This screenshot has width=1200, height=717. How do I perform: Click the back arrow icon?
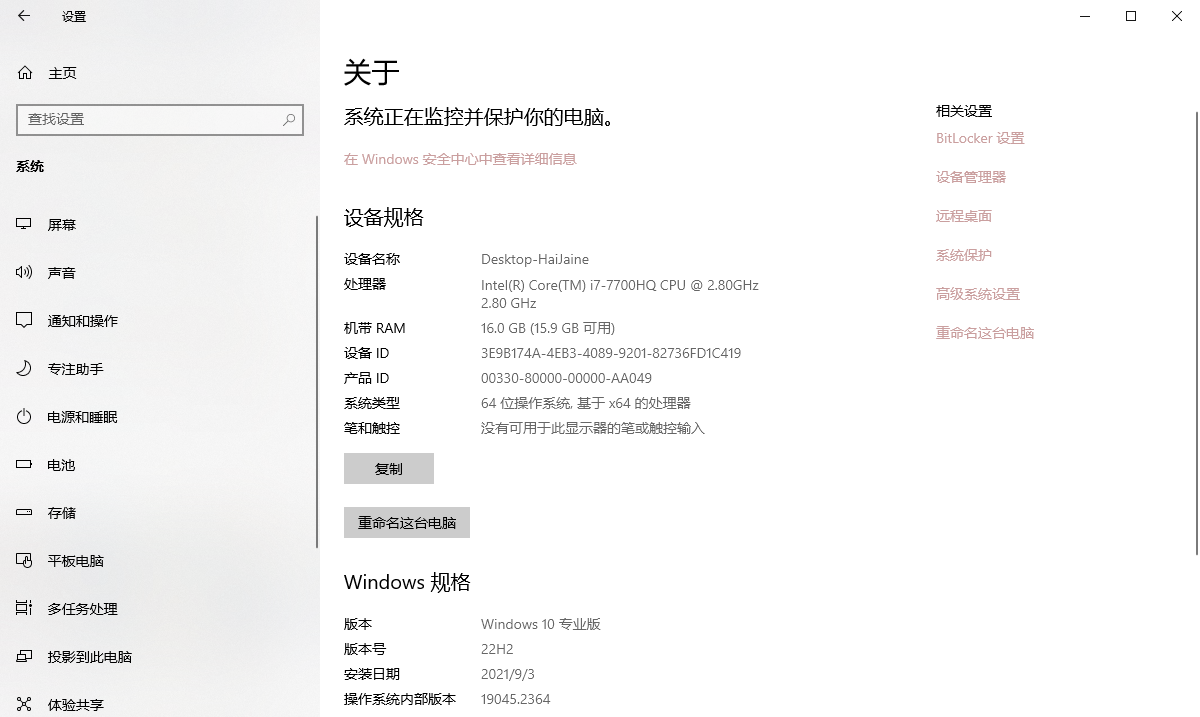click(x=24, y=16)
